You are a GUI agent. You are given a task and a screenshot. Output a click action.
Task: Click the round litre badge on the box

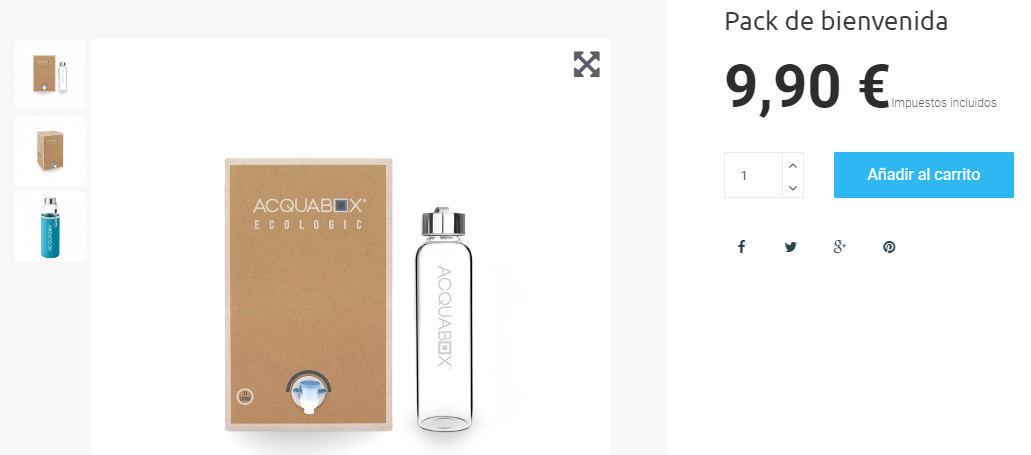tap(245, 397)
